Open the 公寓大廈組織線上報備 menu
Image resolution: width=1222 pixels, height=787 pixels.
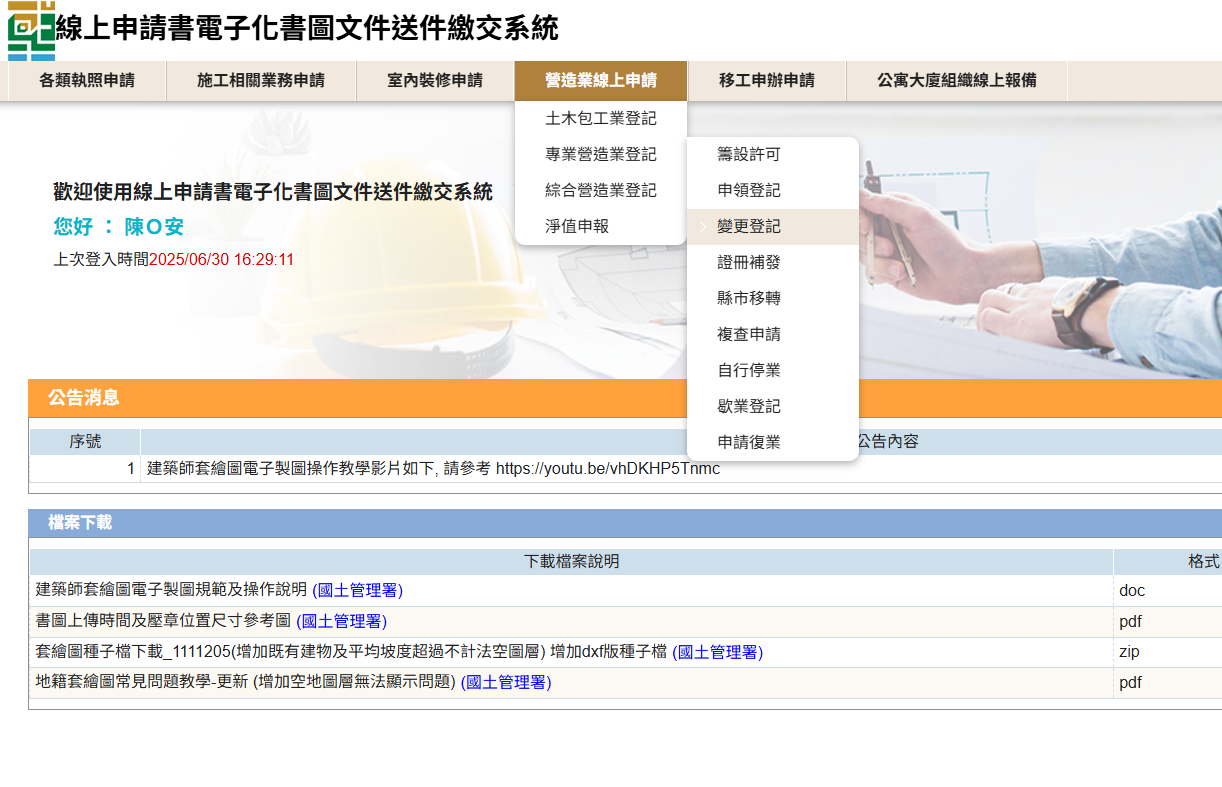click(956, 81)
